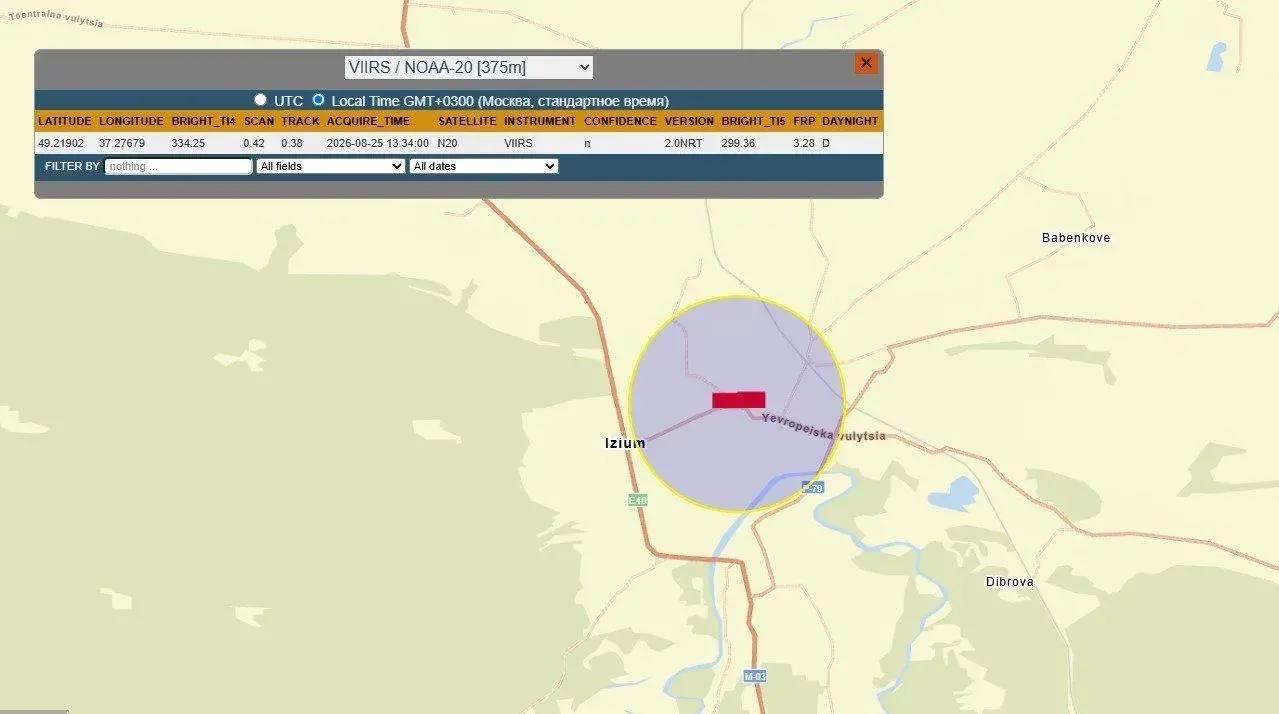Click the M-03 highway shield icon
This screenshot has height=714, width=1279.
[755, 676]
